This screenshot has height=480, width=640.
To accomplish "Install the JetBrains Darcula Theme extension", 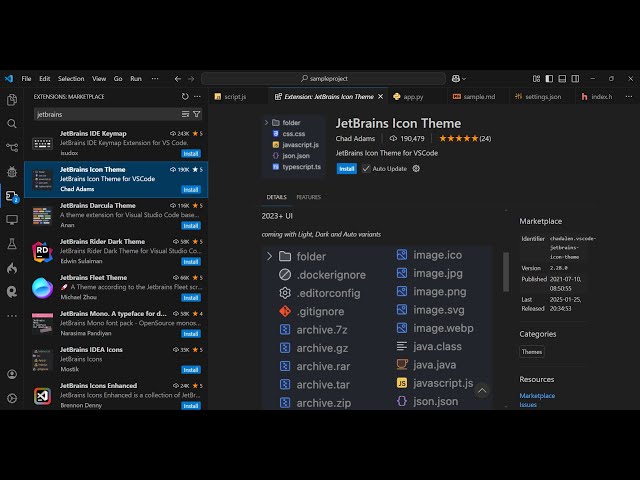I will (190, 226).
